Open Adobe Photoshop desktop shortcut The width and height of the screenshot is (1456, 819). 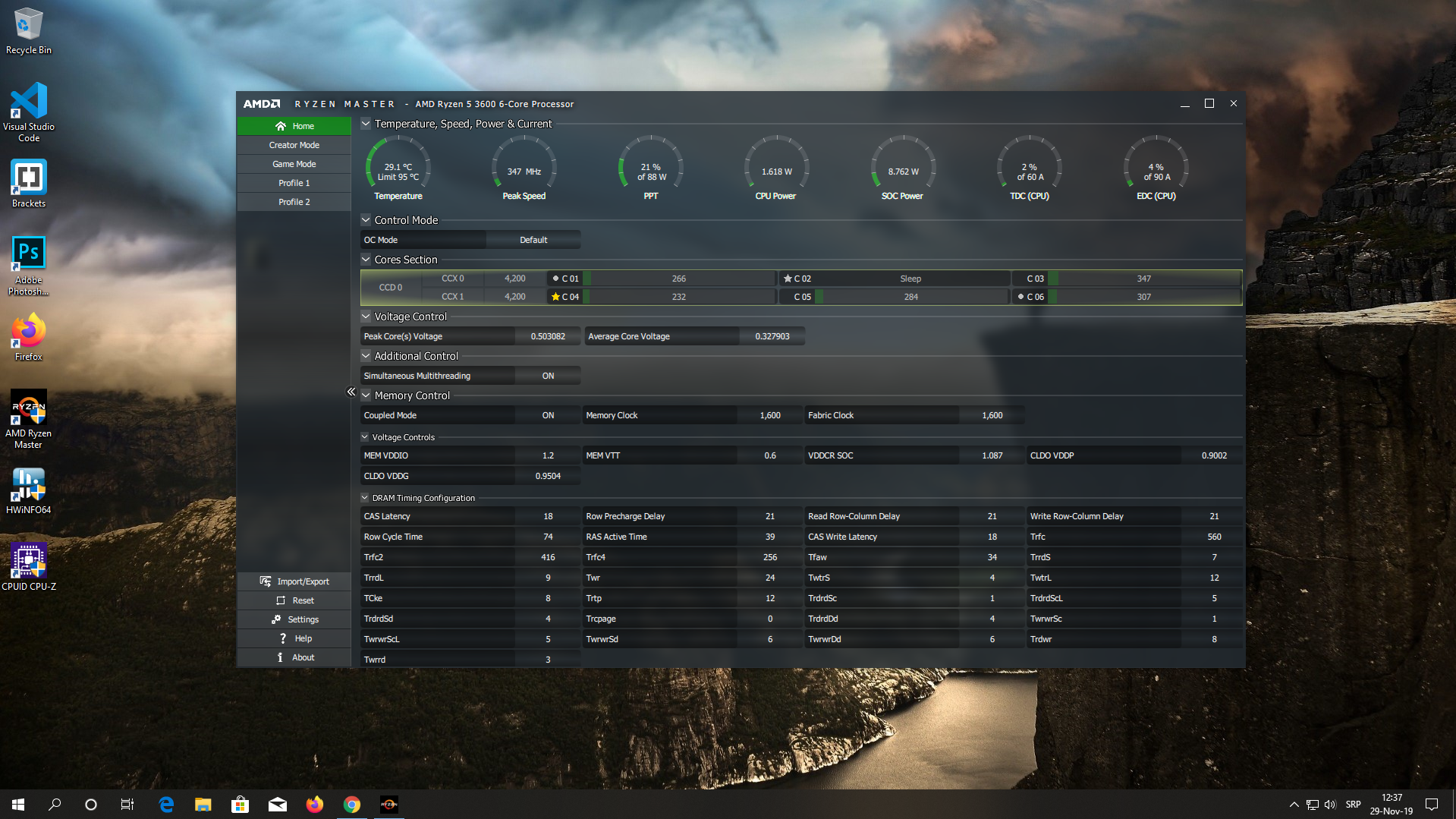[29, 265]
